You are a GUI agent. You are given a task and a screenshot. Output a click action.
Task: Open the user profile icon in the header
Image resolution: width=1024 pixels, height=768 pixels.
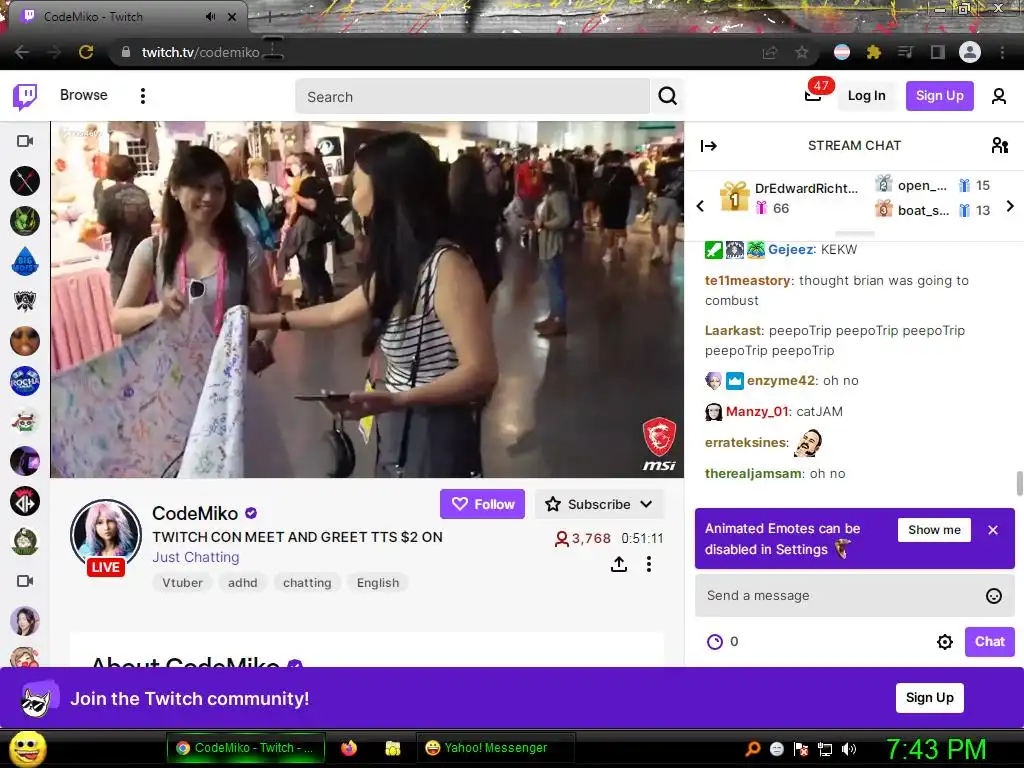998,96
